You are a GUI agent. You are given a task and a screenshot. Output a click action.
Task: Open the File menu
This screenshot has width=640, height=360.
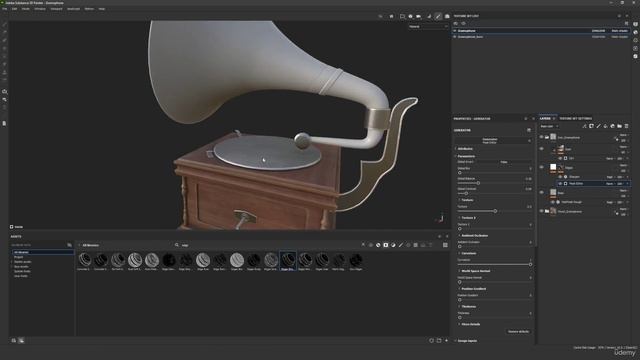(4, 9)
